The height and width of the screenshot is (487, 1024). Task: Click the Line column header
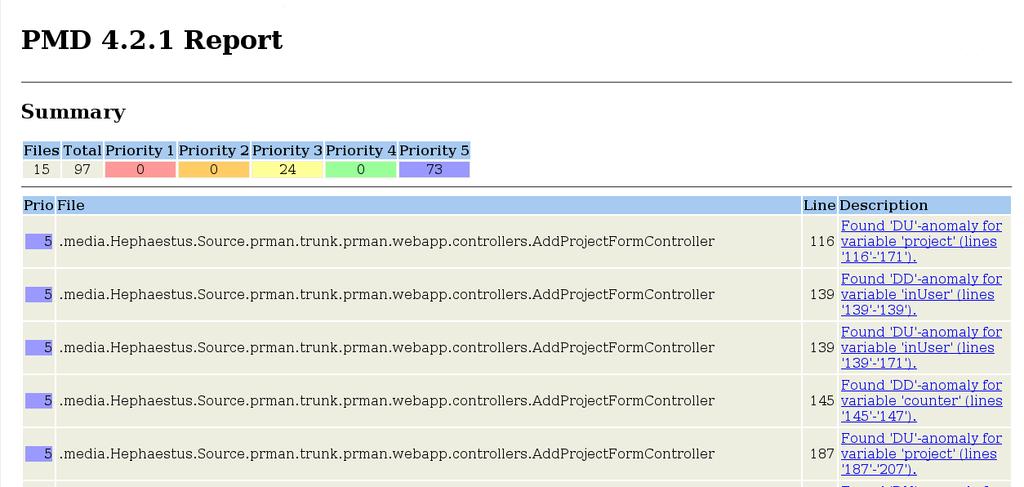pyautogui.click(x=819, y=205)
